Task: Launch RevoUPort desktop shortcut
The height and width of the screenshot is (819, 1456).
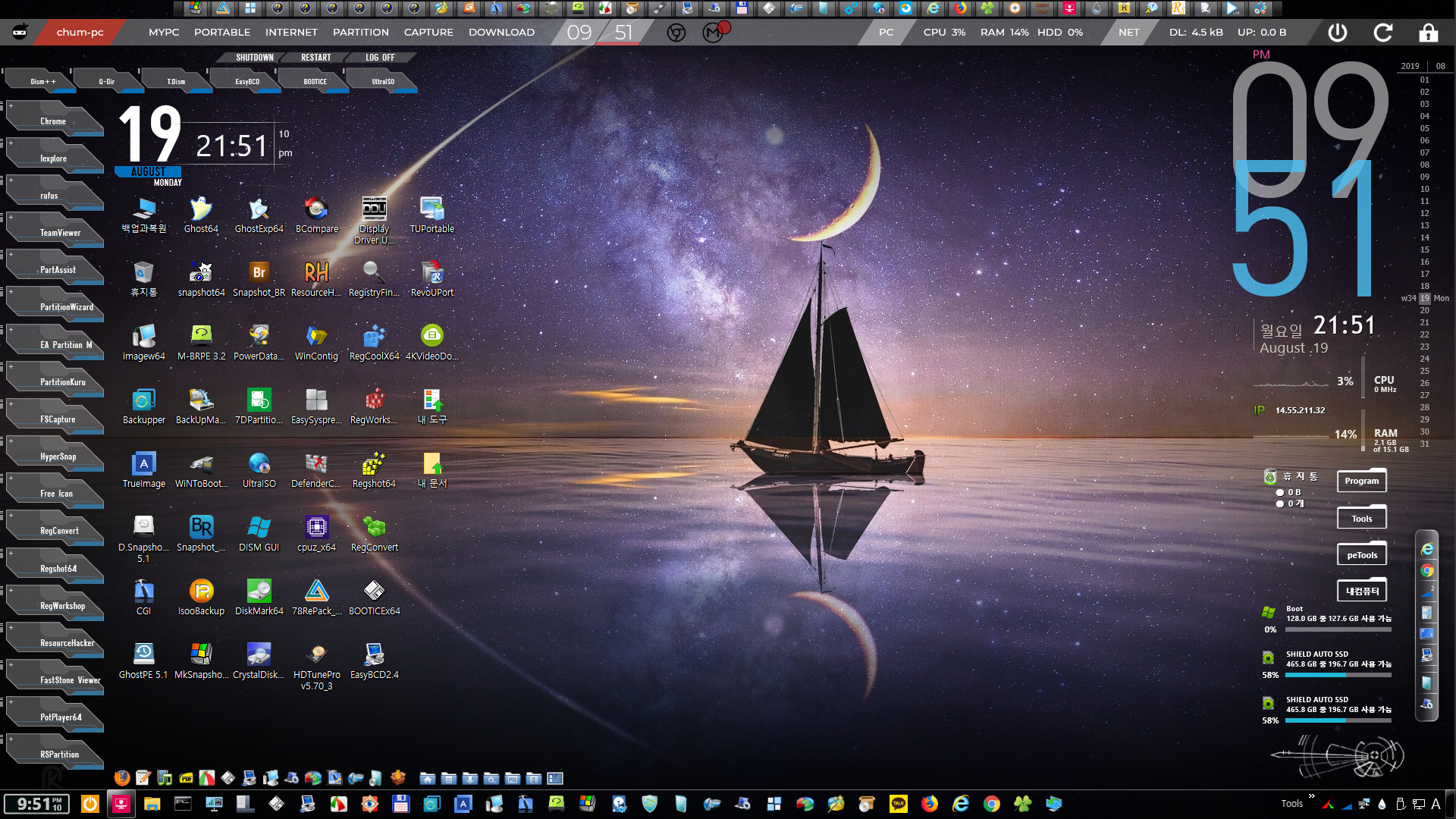Action: [432, 278]
